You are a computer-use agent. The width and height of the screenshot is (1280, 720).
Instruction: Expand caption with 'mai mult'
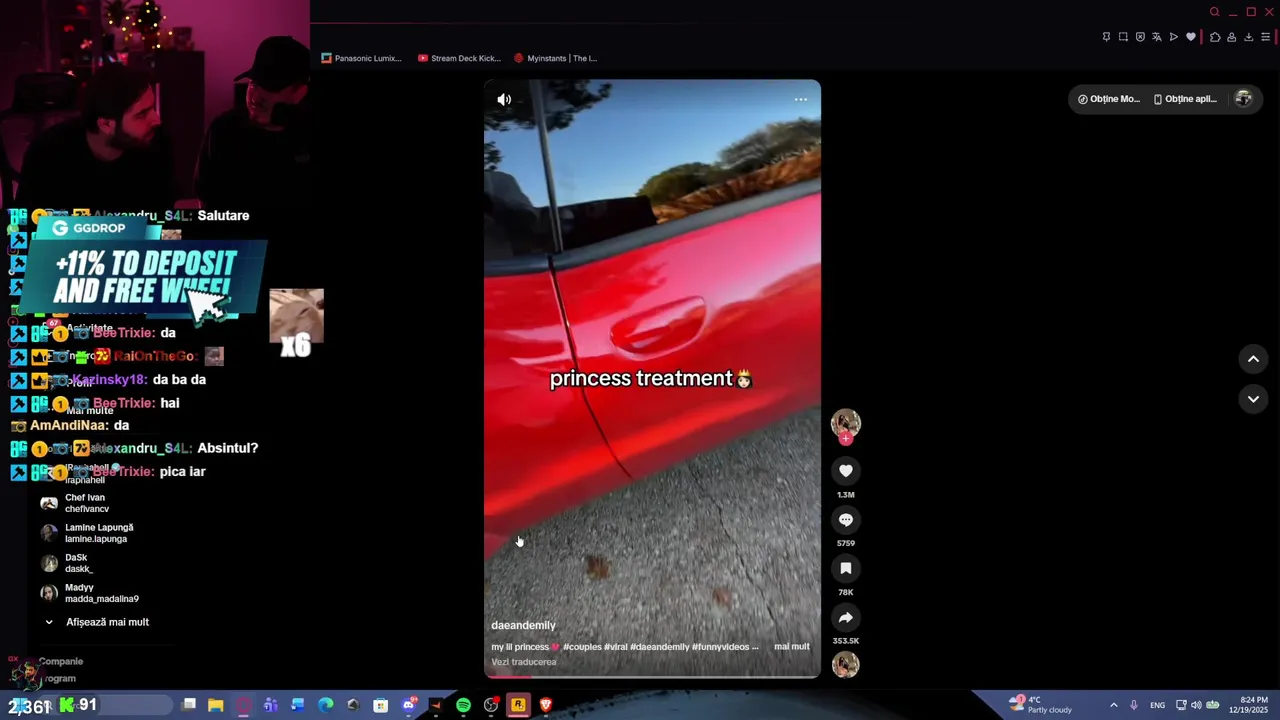tap(791, 647)
